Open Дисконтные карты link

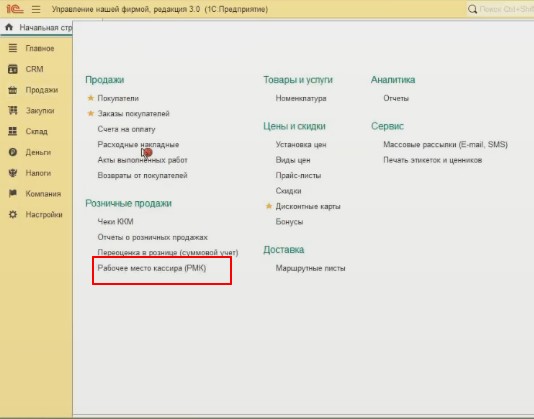click(x=308, y=206)
